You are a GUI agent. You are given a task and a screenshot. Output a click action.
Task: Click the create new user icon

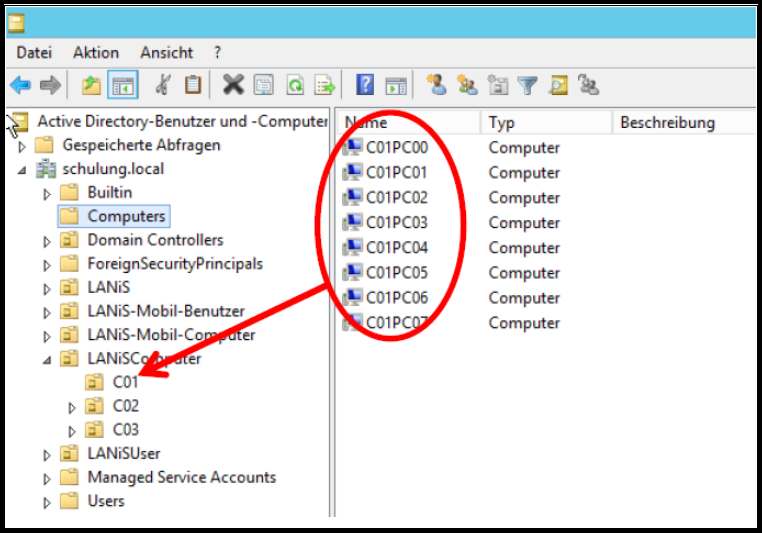click(x=436, y=86)
